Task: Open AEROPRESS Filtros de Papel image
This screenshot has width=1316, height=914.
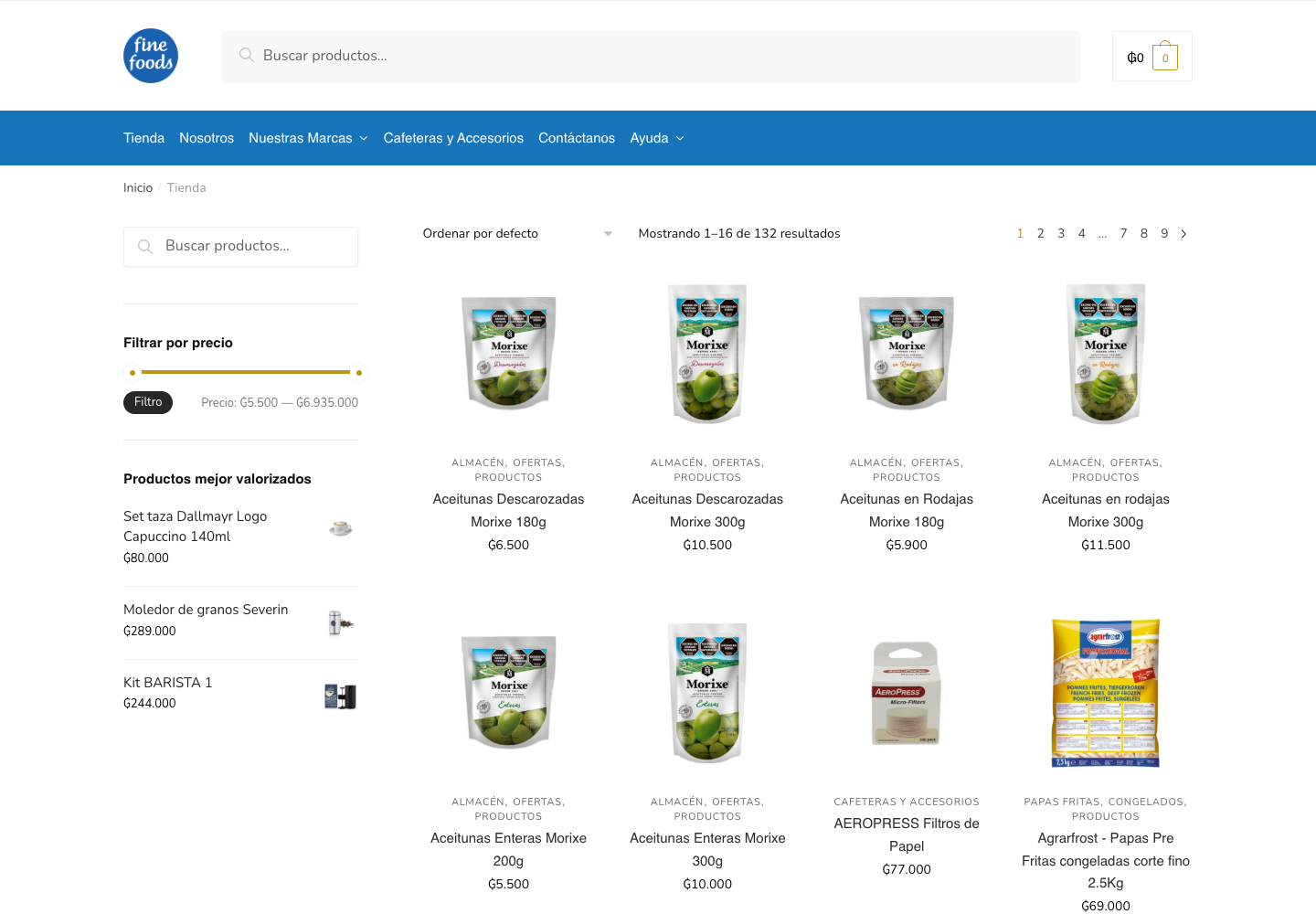Action: (x=907, y=693)
